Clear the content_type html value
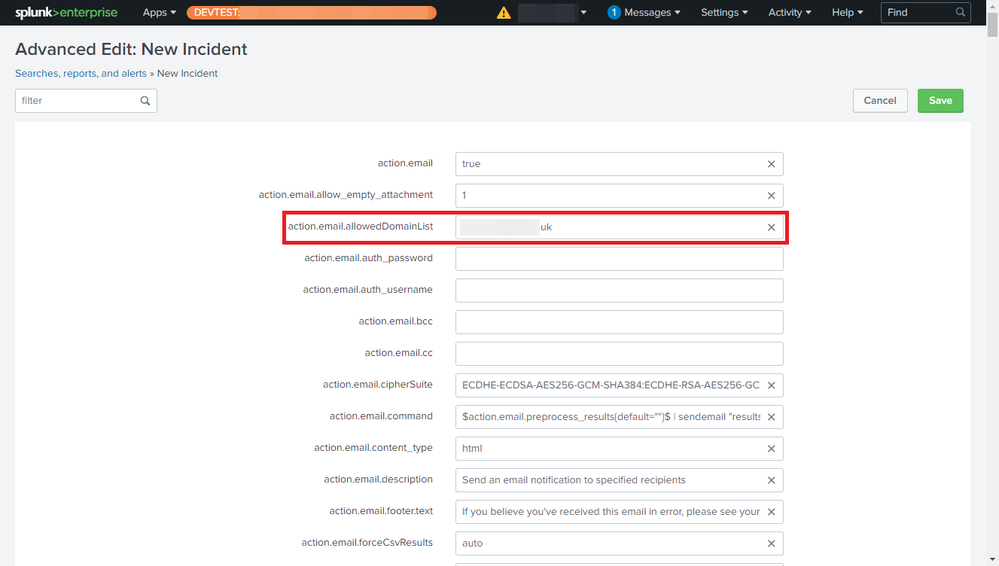 click(x=771, y=449)
